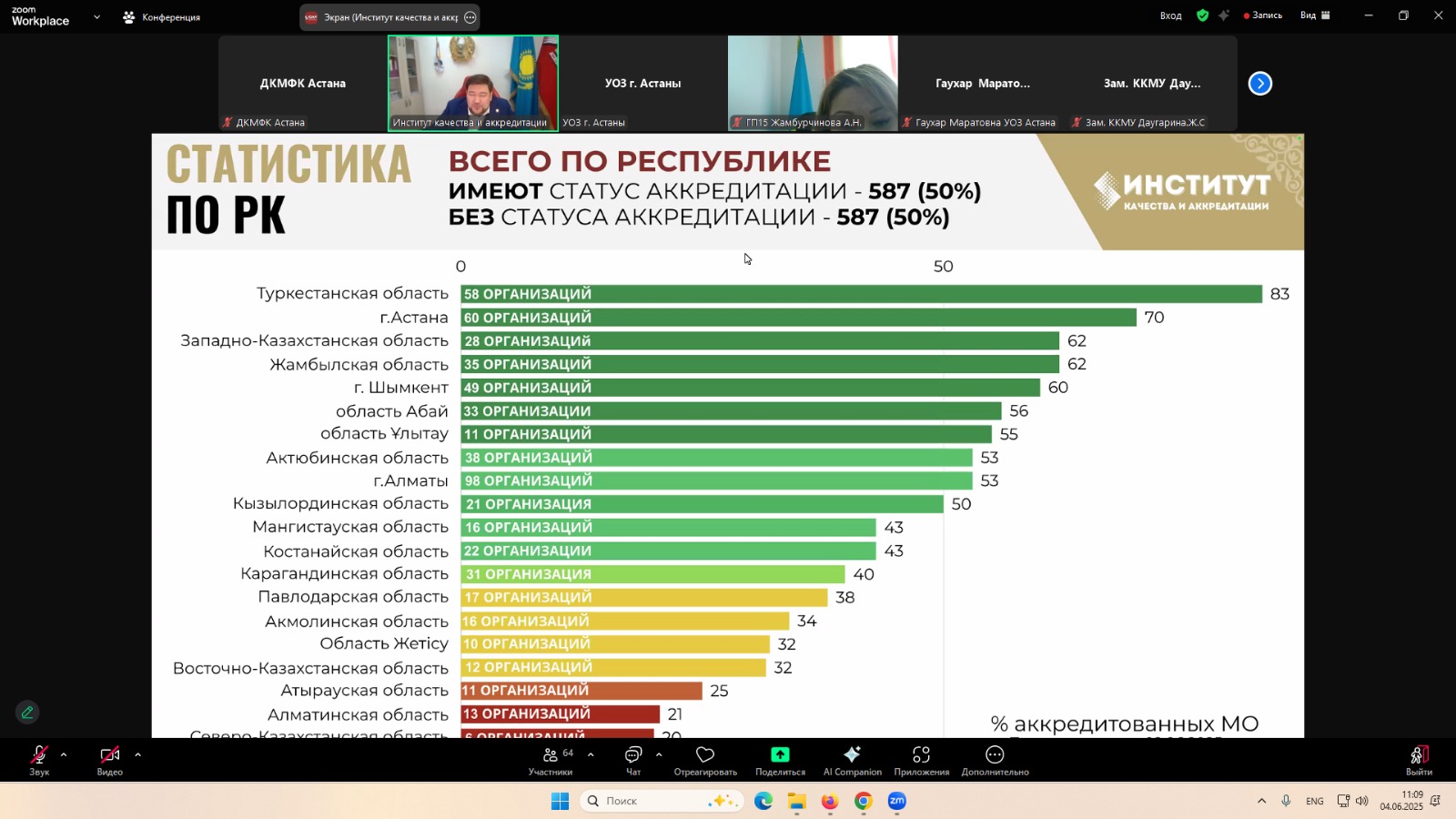Image resolution: width=1456 pixels, height=819 pixels.
Task: Open the View layout menu
Action: [x=1315, y=15]
